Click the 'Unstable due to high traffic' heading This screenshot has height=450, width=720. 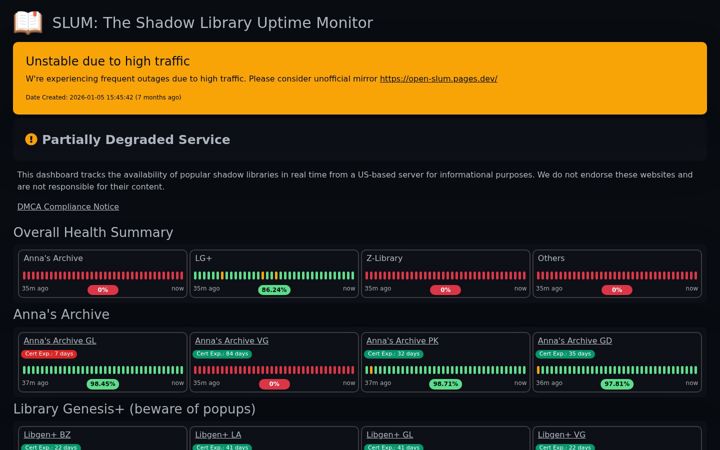click(107, 61)
